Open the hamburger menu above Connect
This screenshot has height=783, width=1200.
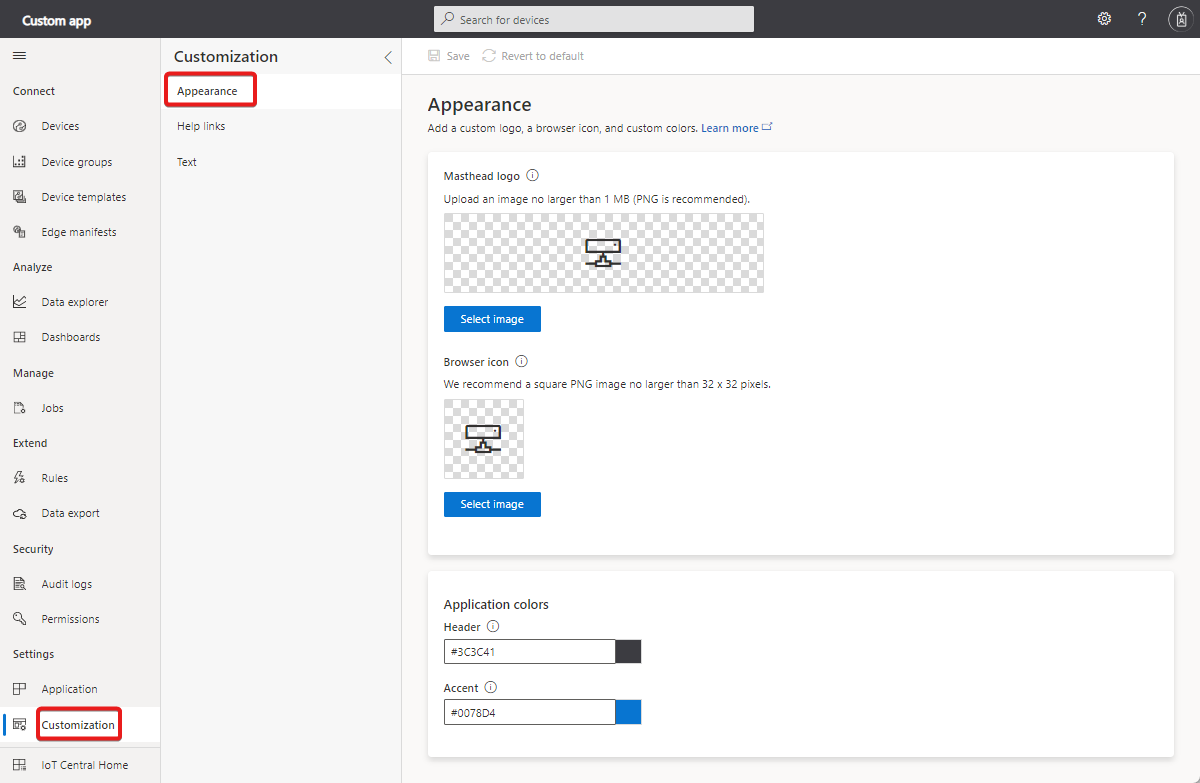19,55
